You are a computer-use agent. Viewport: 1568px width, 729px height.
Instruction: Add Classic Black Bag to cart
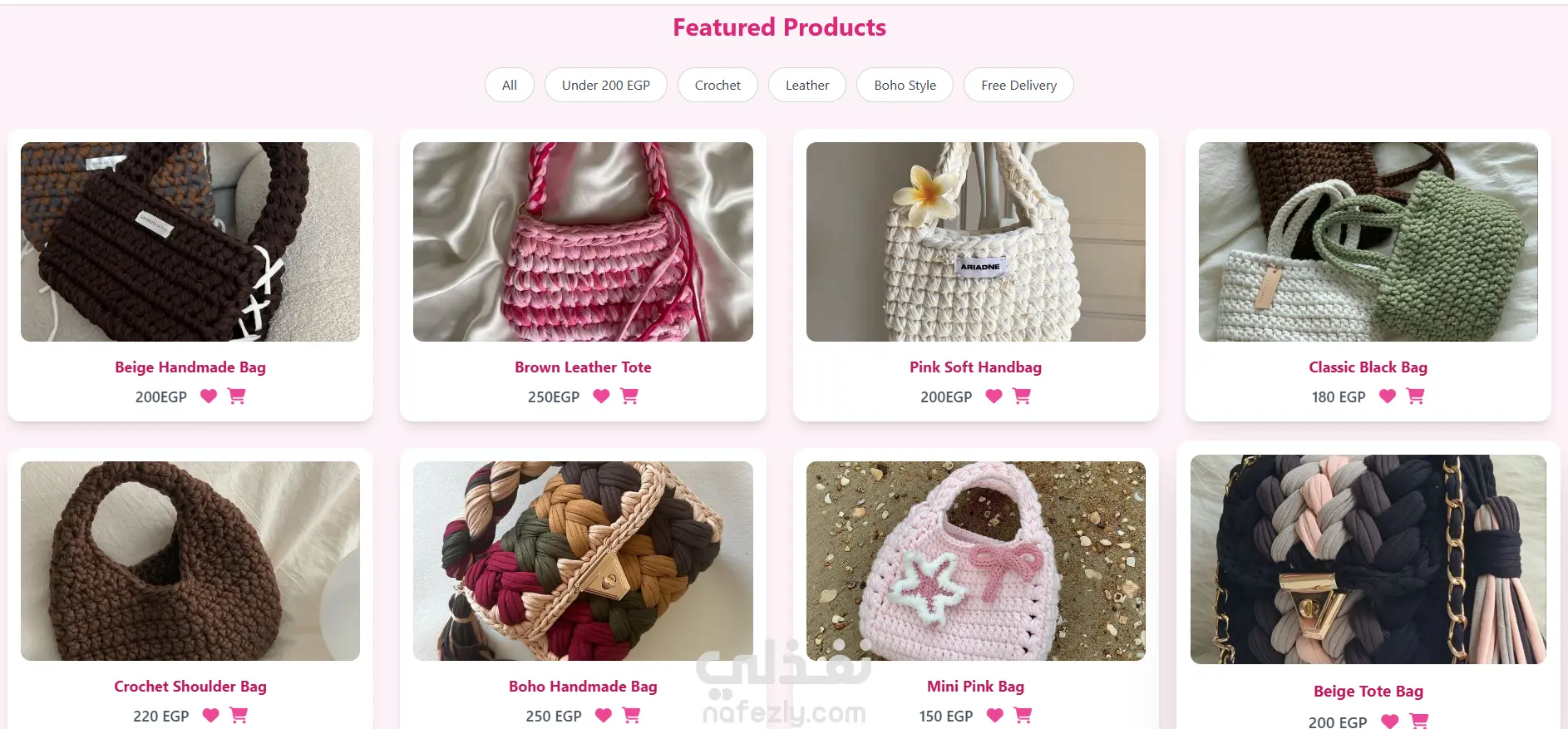tap(1415, 397)
